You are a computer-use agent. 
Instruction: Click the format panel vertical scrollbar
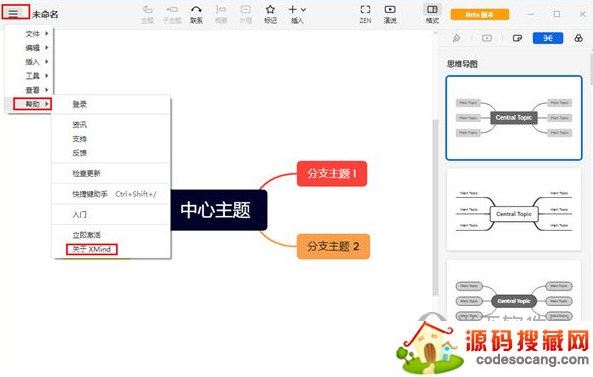click(591, 70)
